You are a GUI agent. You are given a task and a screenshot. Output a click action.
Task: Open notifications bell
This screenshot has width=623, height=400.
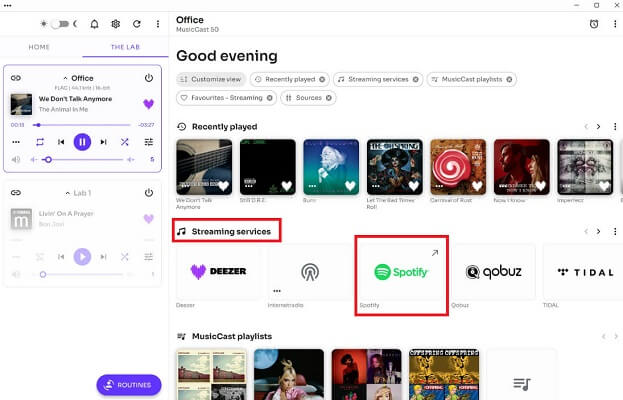tap(95, 24)
